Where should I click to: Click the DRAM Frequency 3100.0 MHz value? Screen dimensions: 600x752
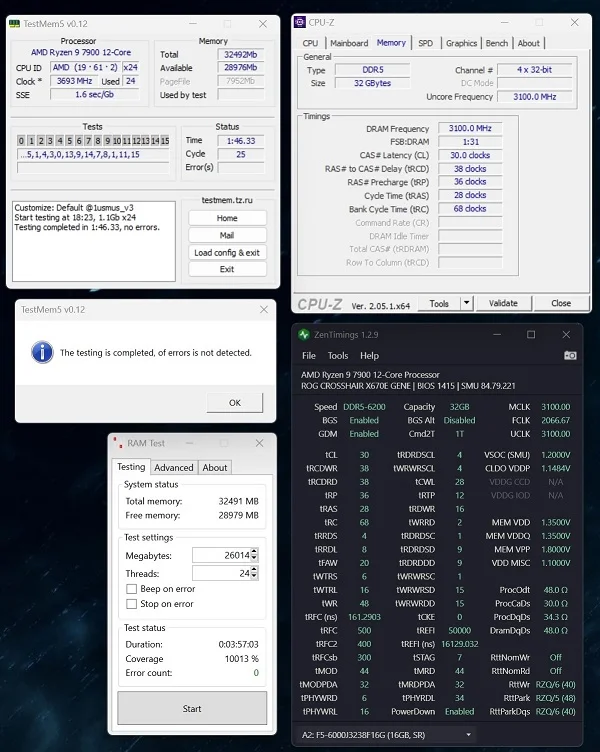coord(470,129)
